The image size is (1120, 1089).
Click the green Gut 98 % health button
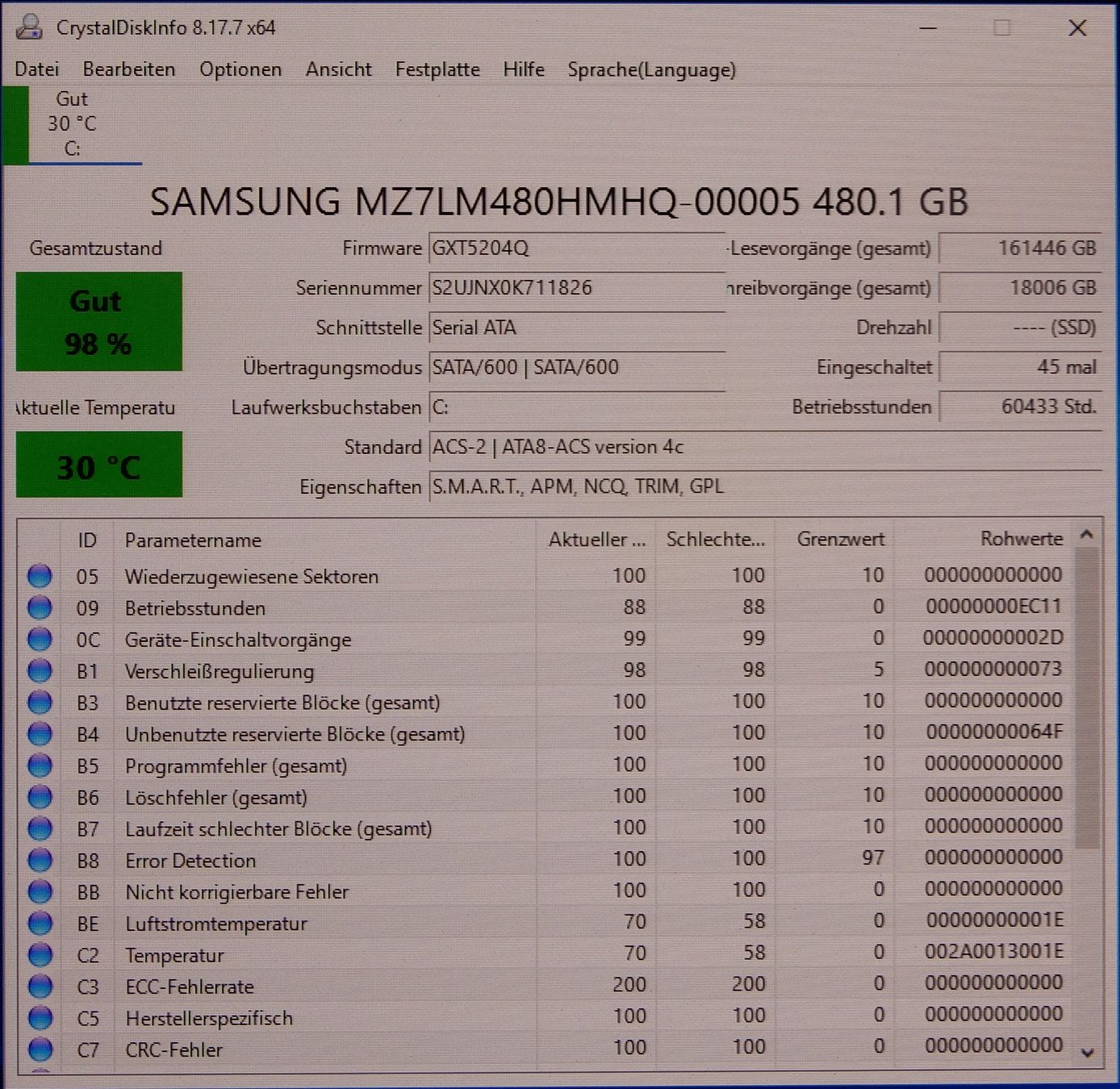click(x=99, y=322)
